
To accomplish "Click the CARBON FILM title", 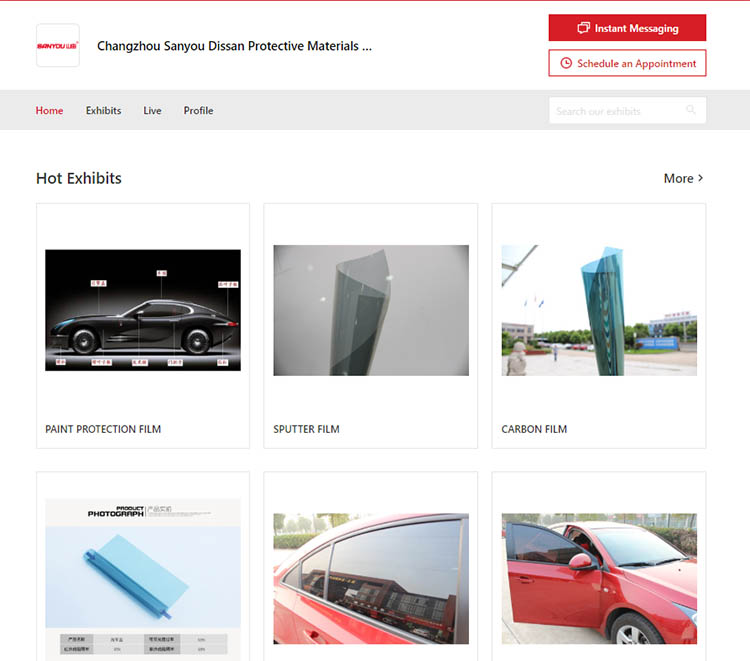I will [534, 429].
